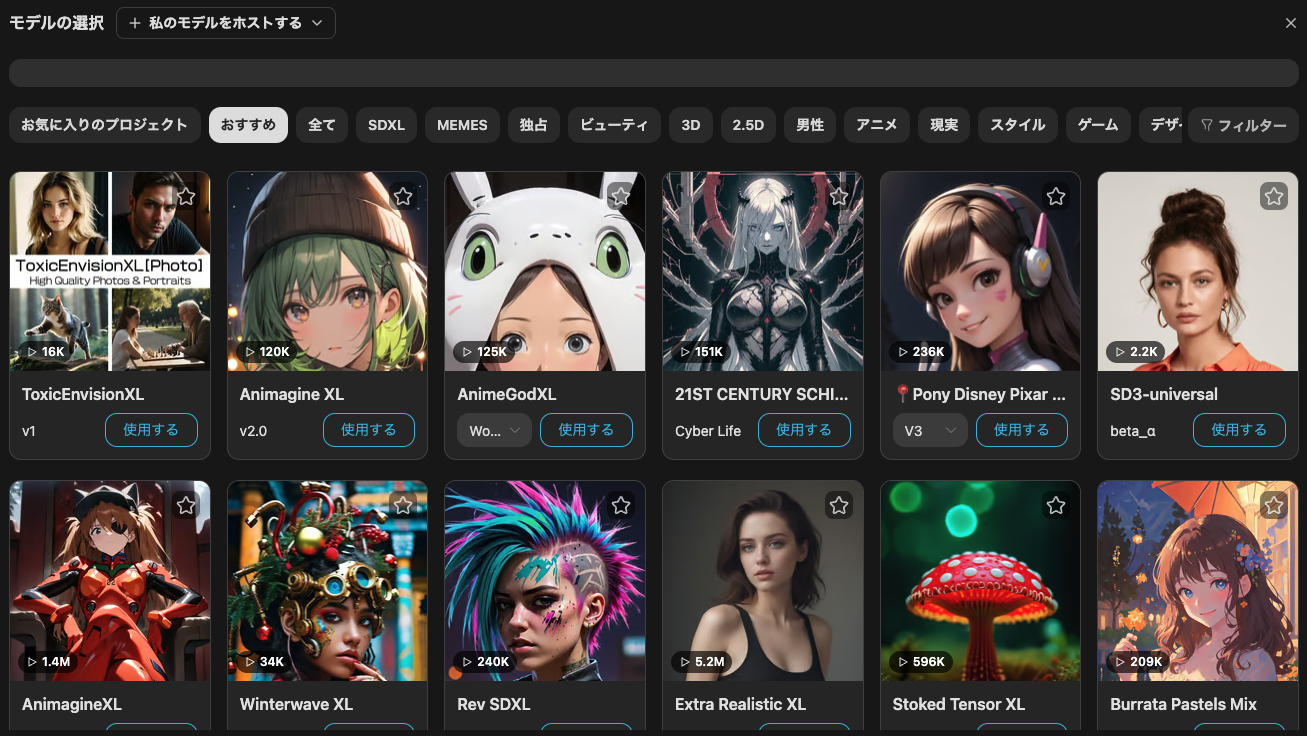Open the フィルター filter options
The width and height of the screenshot is (1307, 736).
1243,125
